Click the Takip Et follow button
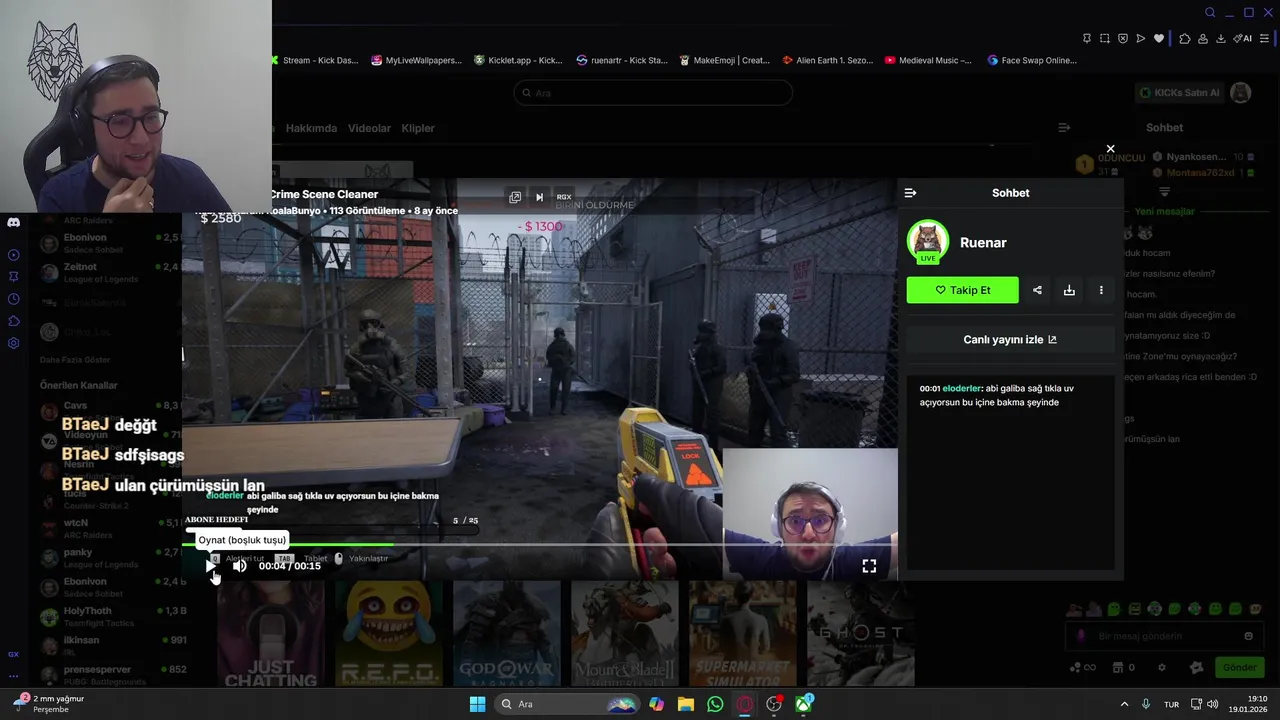Screen dimensions: 1280x720 [x=962, y=290]
